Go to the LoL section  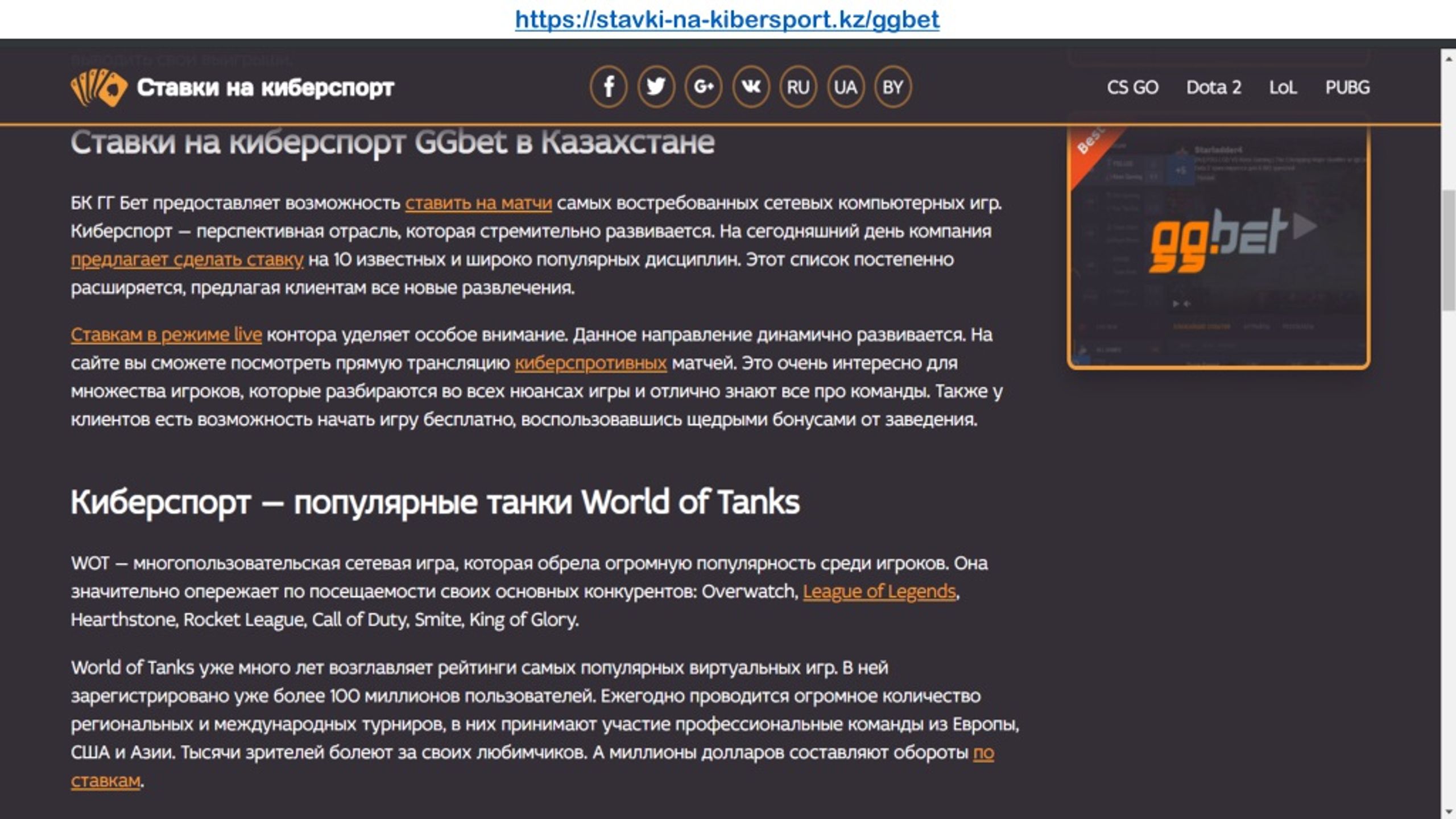pos(1283,88)
